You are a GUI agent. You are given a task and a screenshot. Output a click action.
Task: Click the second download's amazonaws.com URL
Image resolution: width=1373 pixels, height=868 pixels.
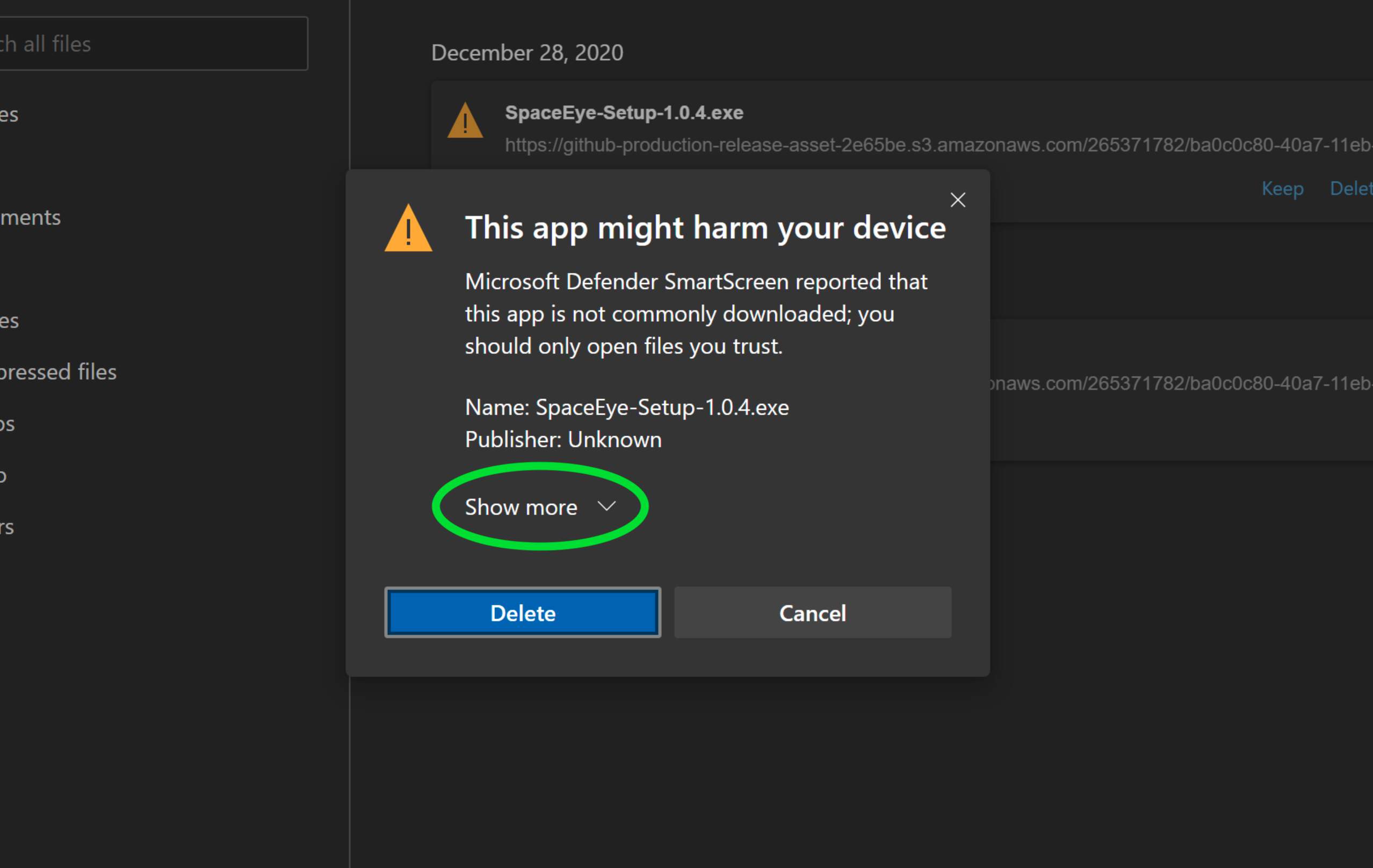1181,384
